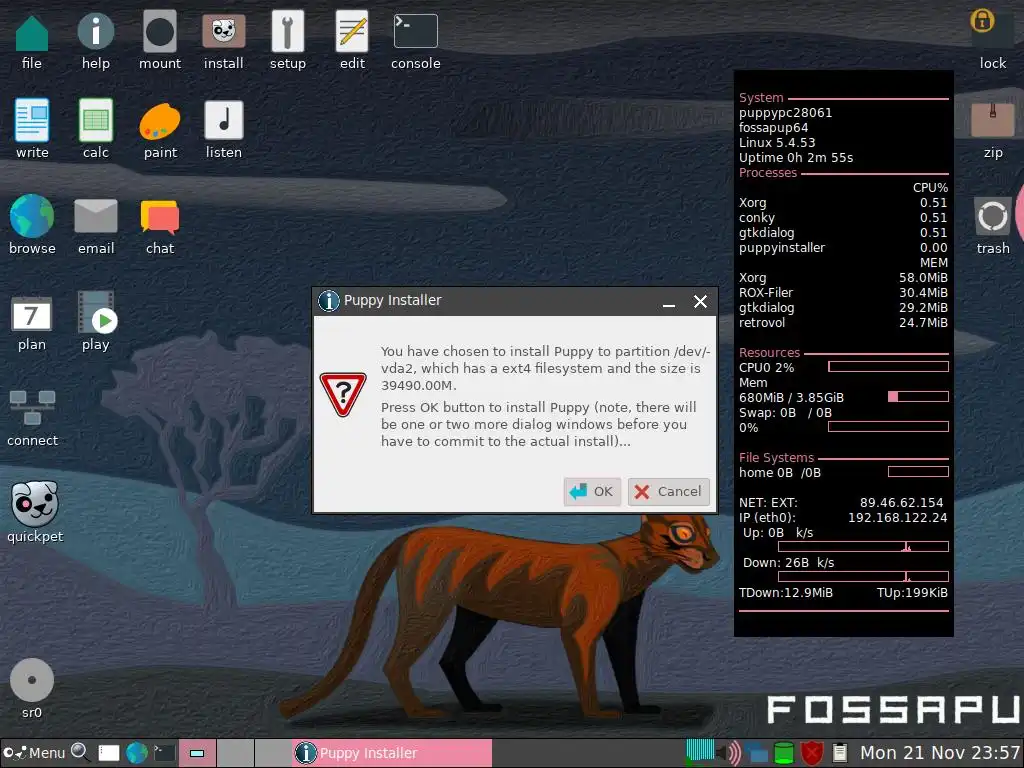Open the tray network monitors icon

point(758,753)
